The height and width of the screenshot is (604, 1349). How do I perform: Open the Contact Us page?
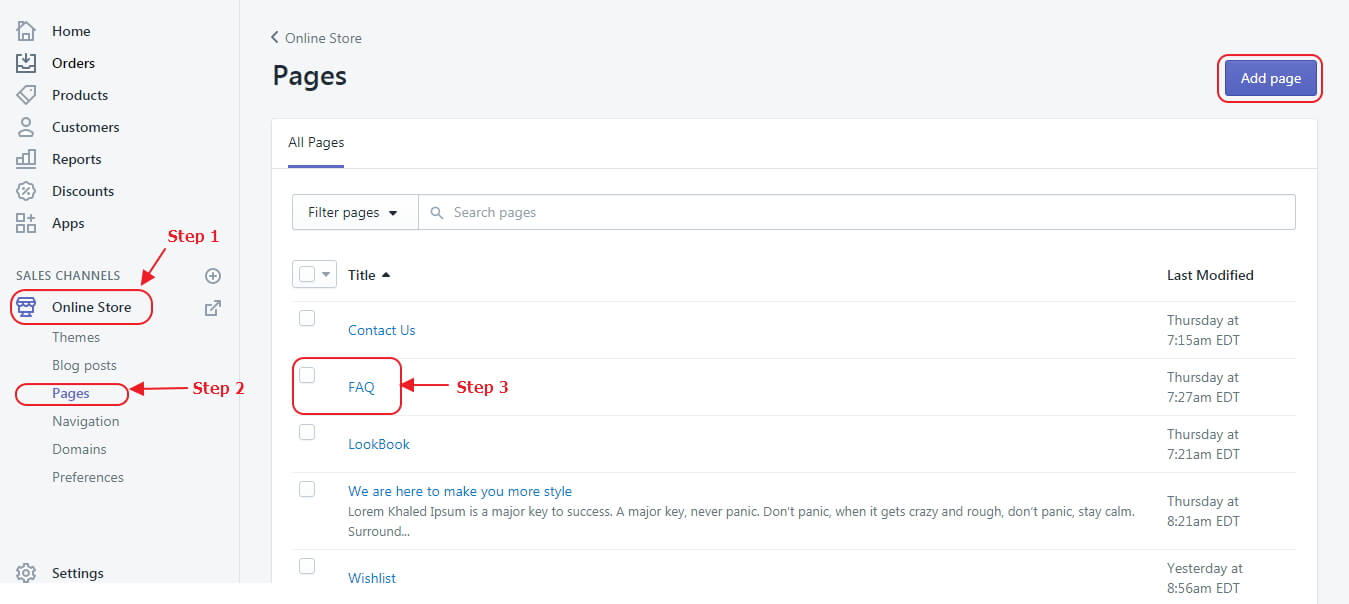pyautogui.click(x=382, y=330)
